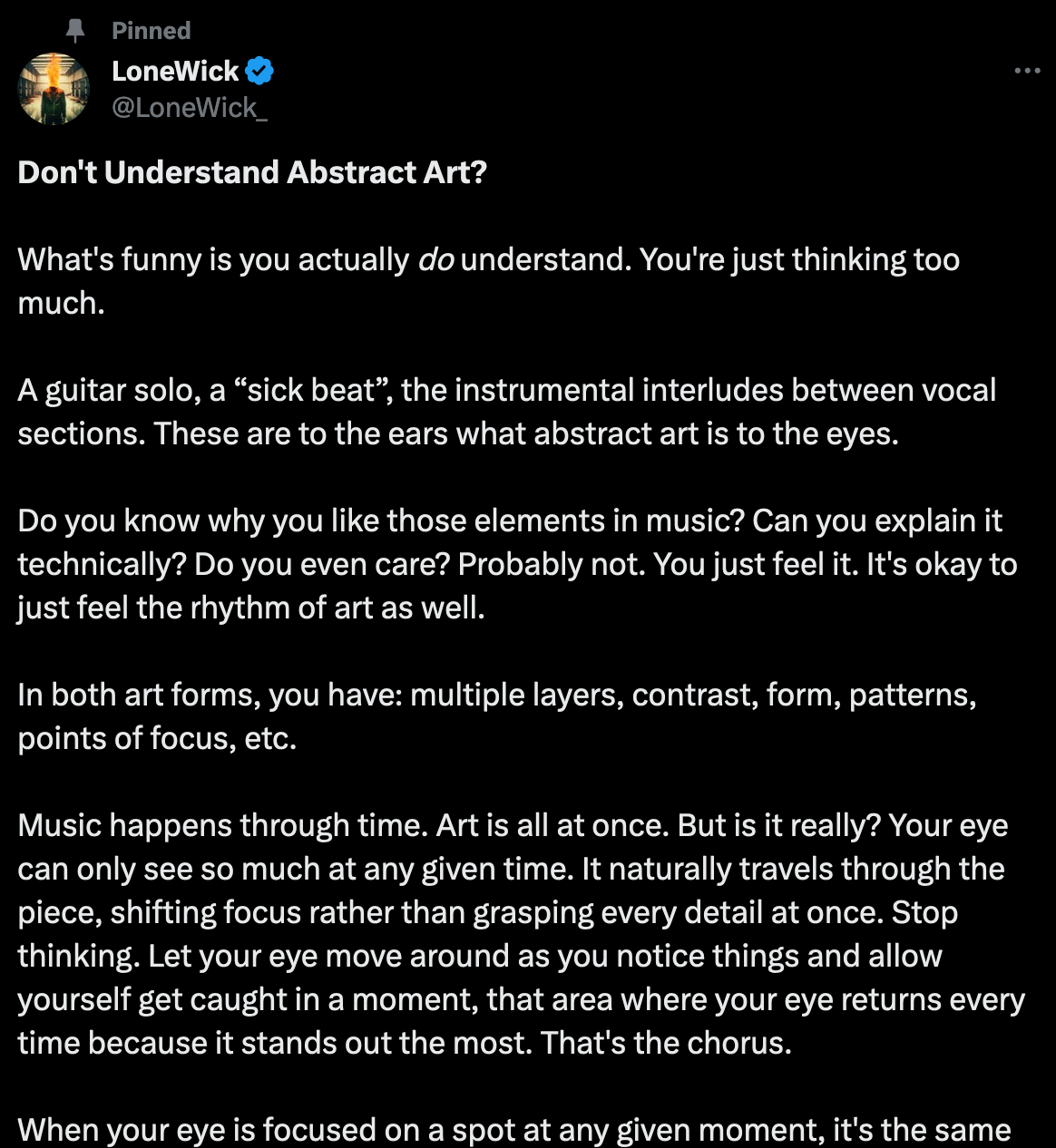The height and width of the screenshot is (1148, 1056).
Task: Open the @LoneWick_ handle link
Action: coord(190,108)
